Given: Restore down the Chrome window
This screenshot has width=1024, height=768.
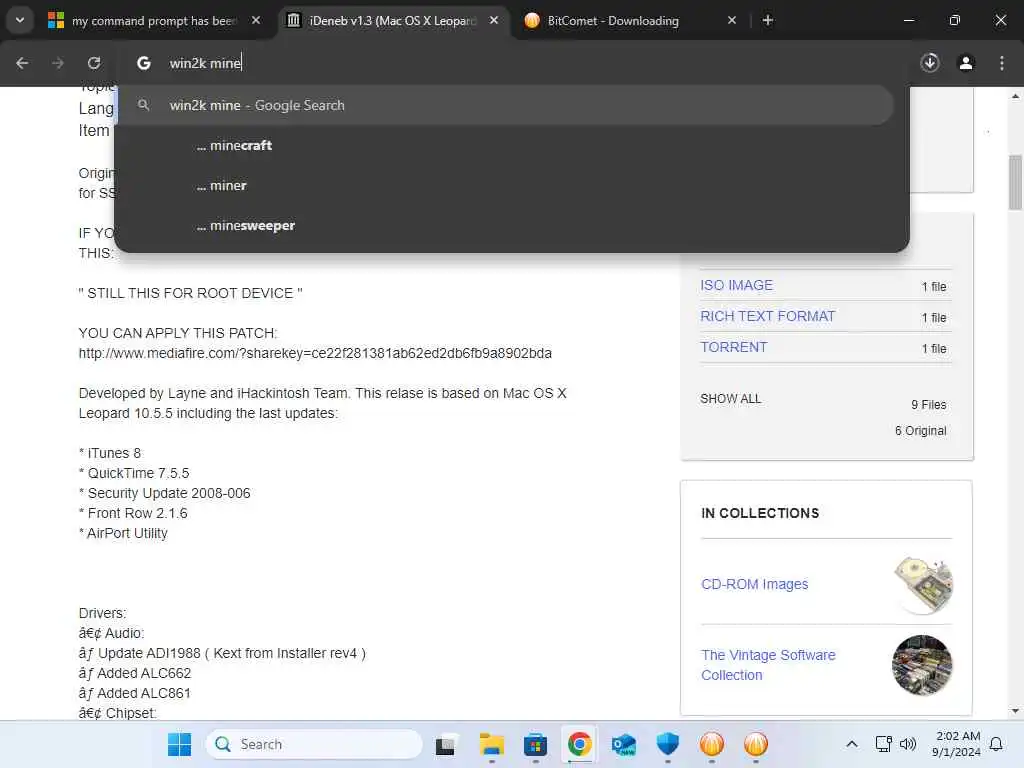Looking at the screenshot, I should tap(954, 20).
